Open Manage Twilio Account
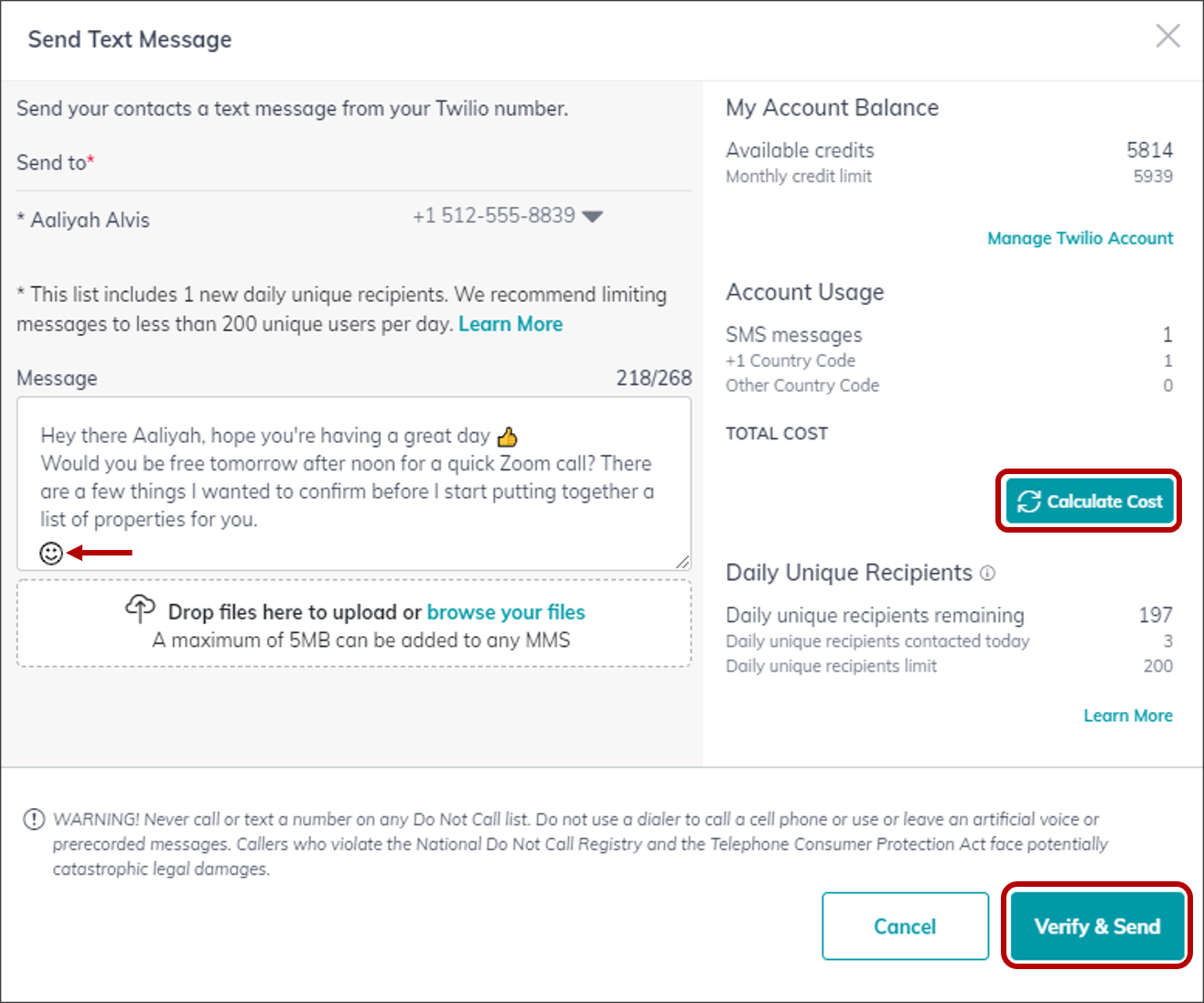 tap(1080, 238)
